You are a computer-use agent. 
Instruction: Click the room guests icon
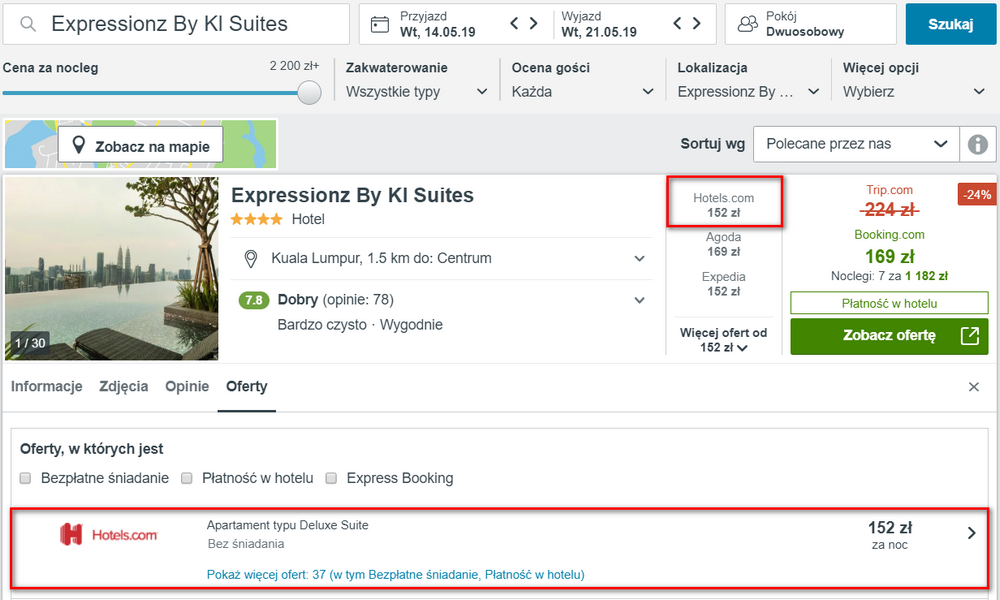pos(747,24)
